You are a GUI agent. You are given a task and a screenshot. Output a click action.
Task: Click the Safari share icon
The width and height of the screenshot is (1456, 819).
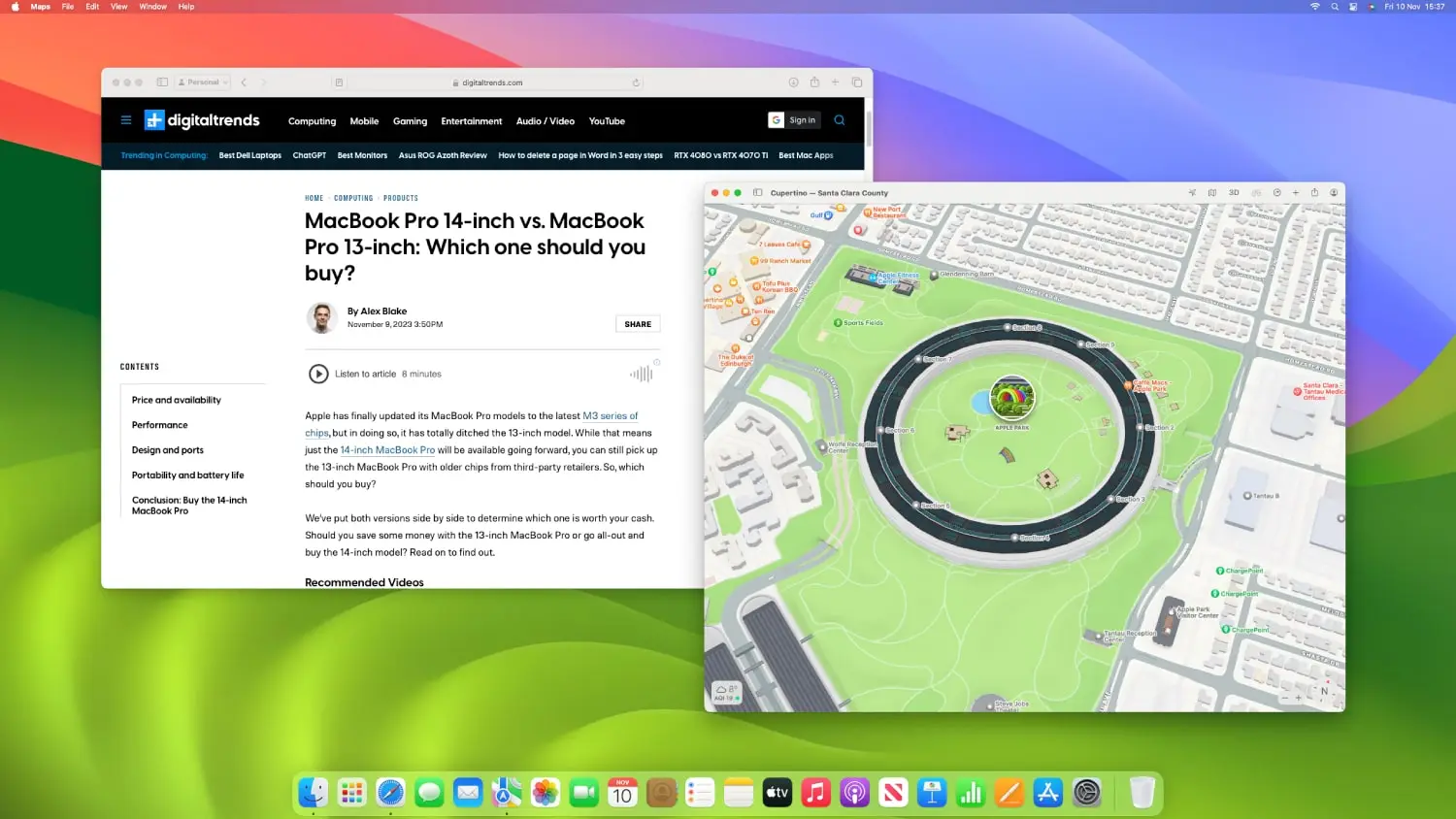[x=814, y=82]
